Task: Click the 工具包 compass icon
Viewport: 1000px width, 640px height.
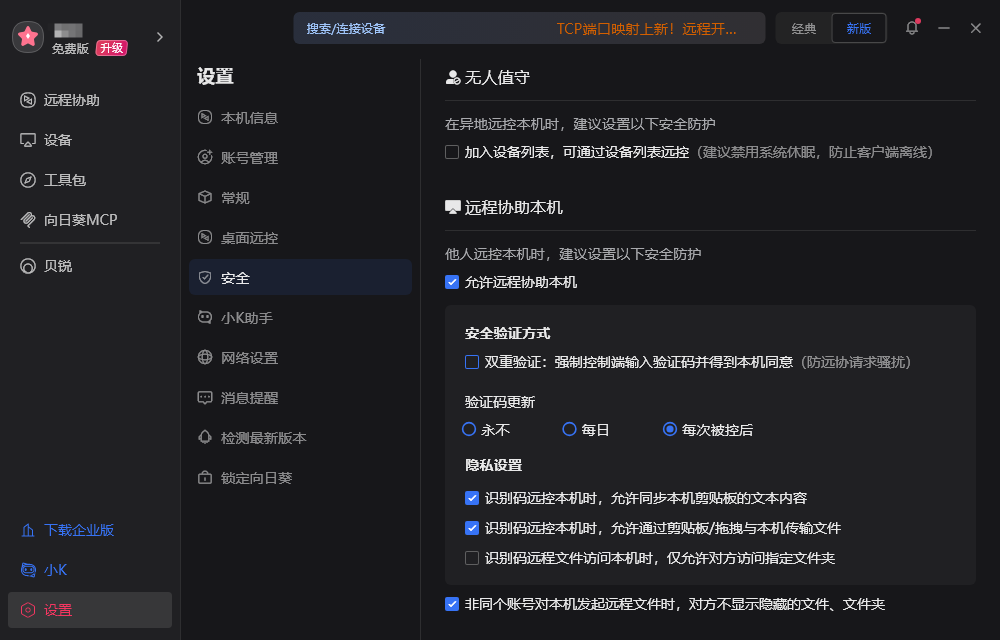Action: [x=27, y=180]
